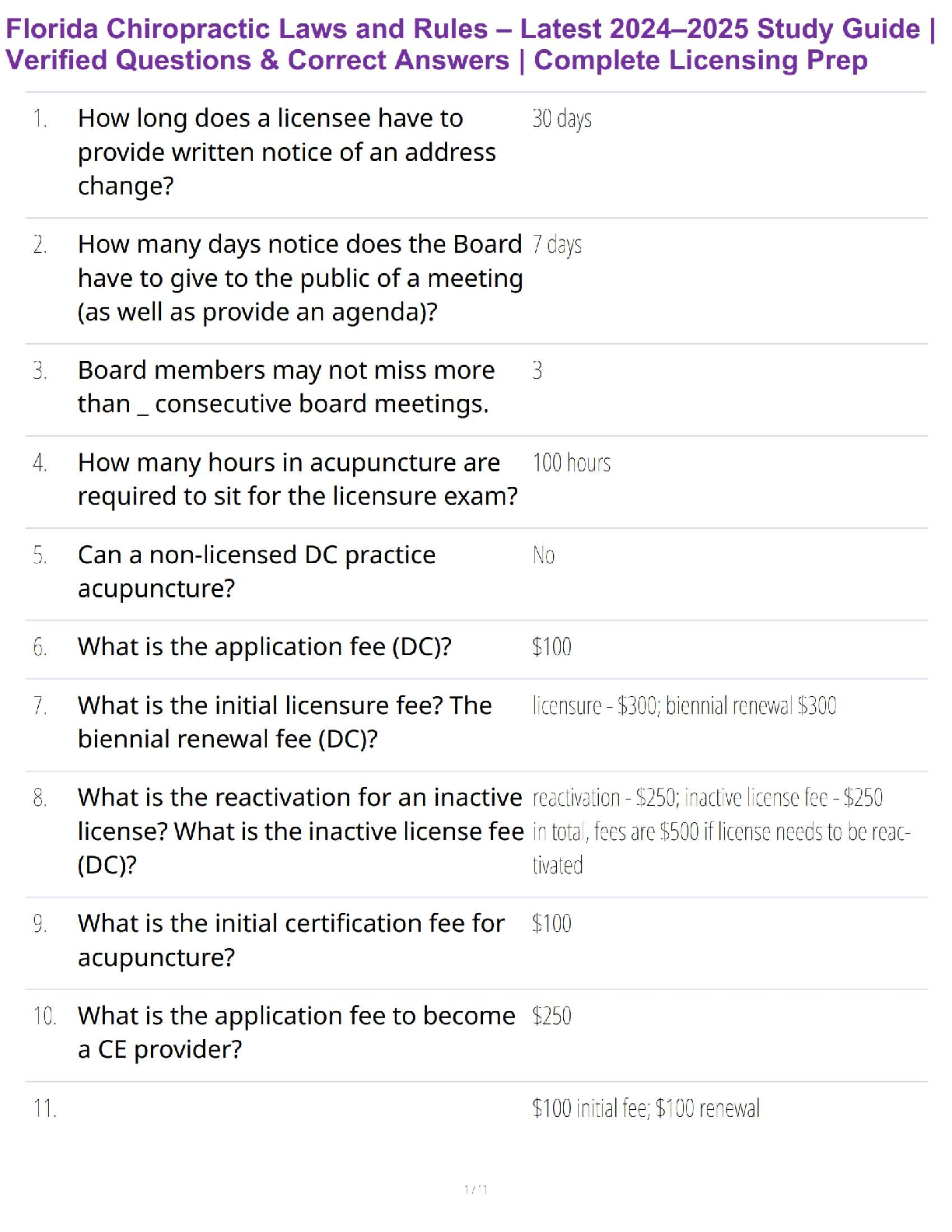Click the non-licensed DC acupuncture question

(x=257, y=571)
